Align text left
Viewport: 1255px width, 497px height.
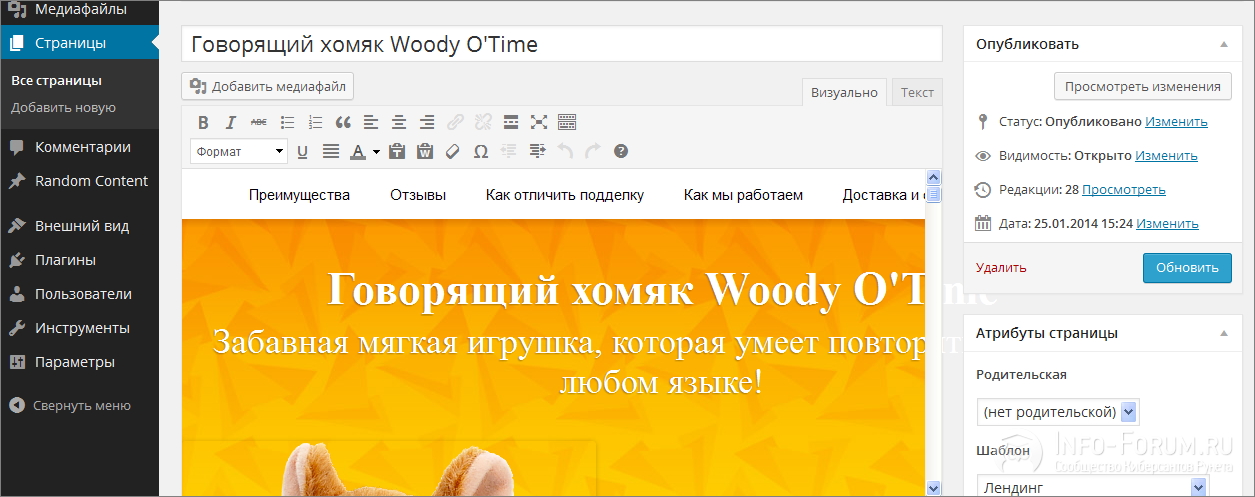371,122
